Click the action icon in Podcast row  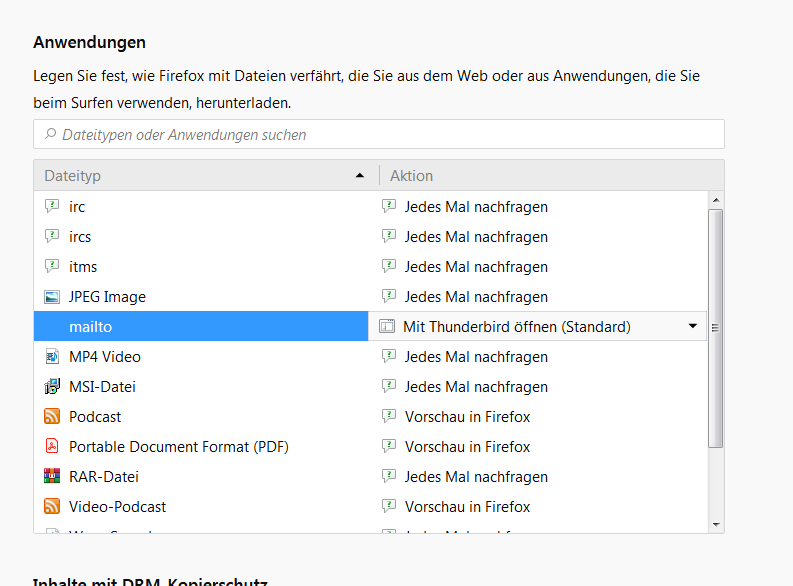388,416
